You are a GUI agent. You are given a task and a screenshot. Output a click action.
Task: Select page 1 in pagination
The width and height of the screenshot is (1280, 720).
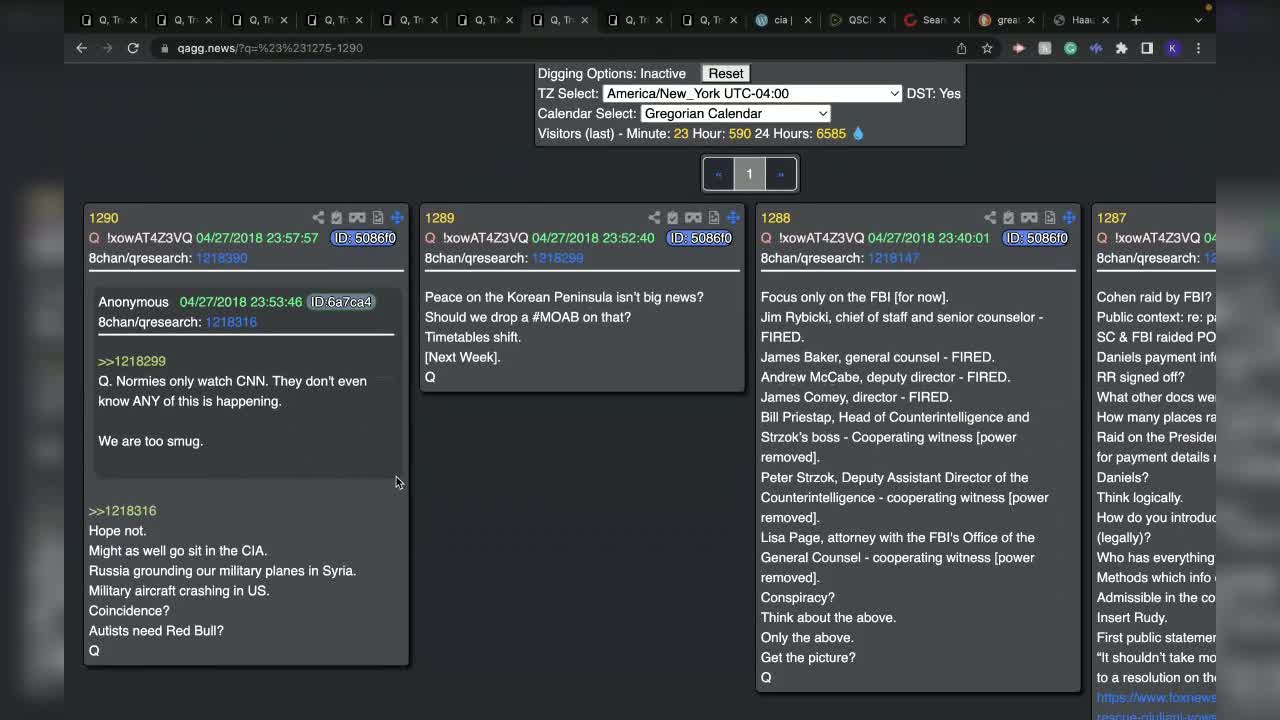pos(749,174)
